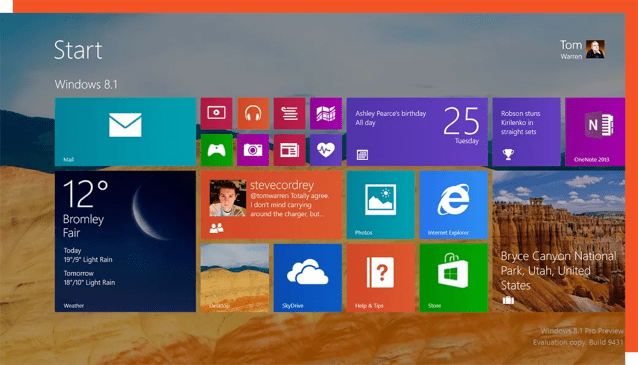Open Travel tile for Bryce Canyon National Park
Image resolution: width=638 pixels, height=365 pixels.
[x=559, y=241]
